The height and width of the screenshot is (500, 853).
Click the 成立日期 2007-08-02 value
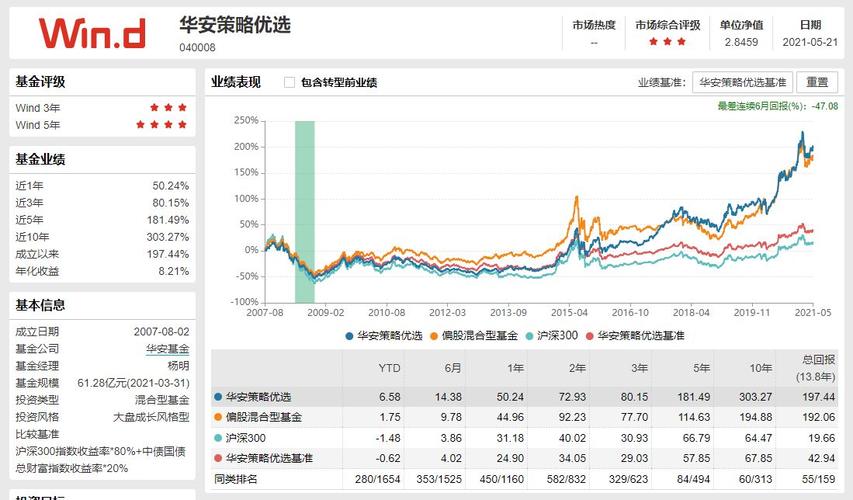point(162,331)
